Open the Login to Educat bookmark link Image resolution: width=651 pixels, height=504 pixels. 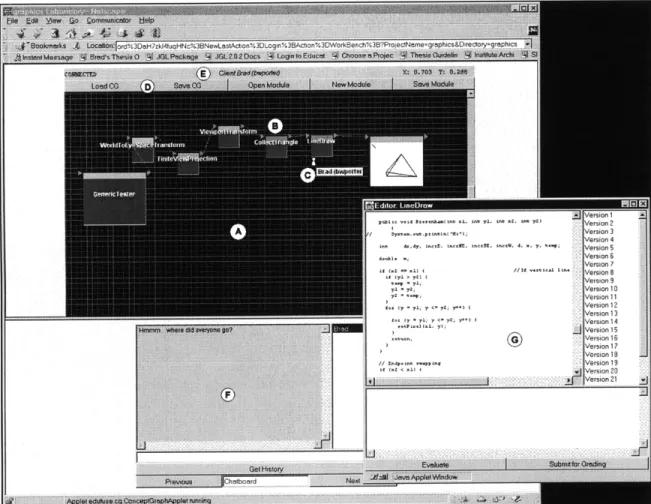point(297,56)
